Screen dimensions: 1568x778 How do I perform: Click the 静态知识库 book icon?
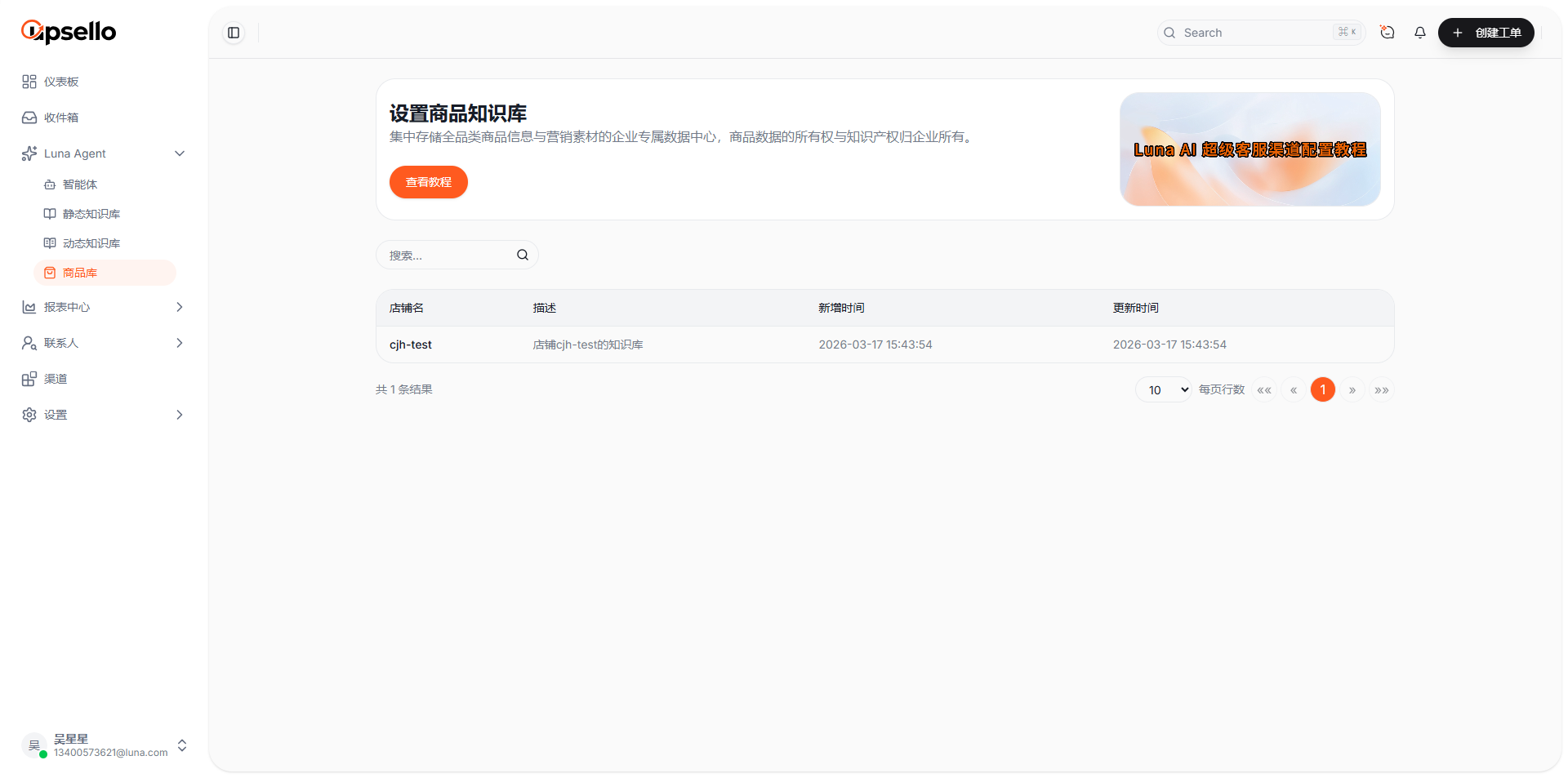50,214
